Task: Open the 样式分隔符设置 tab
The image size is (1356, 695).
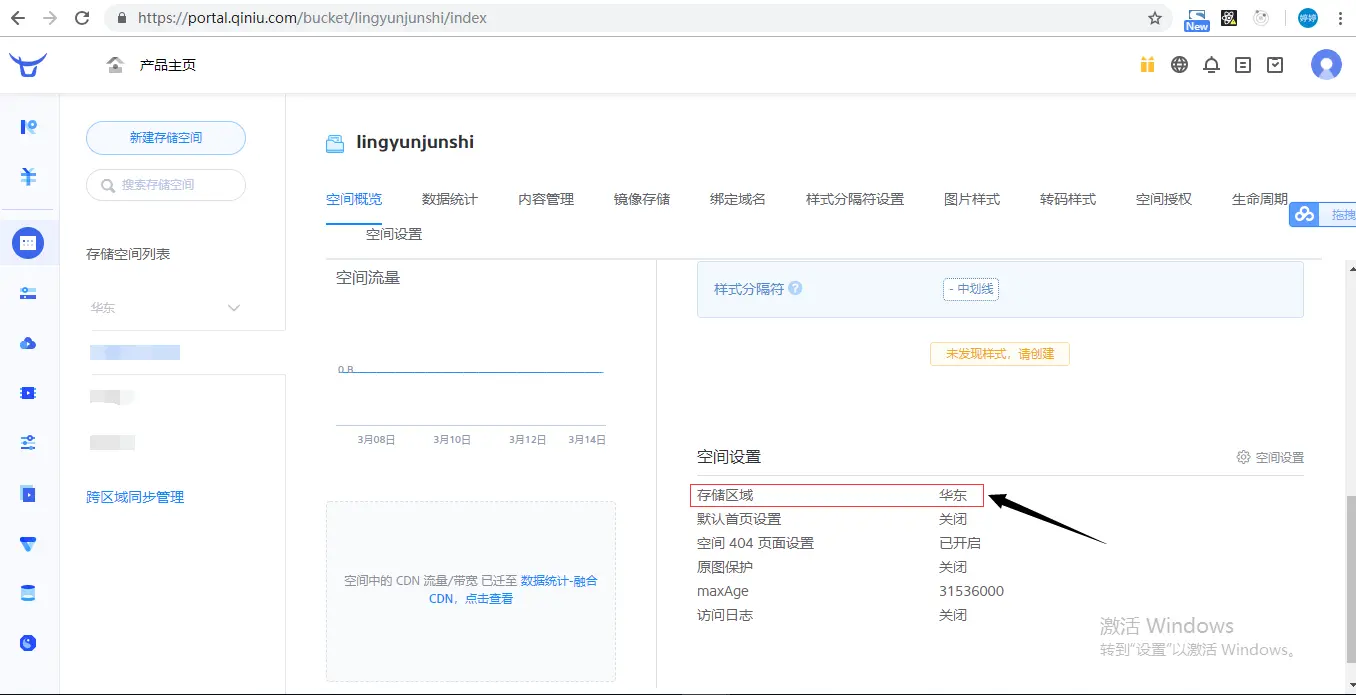Action: (855, 199)
